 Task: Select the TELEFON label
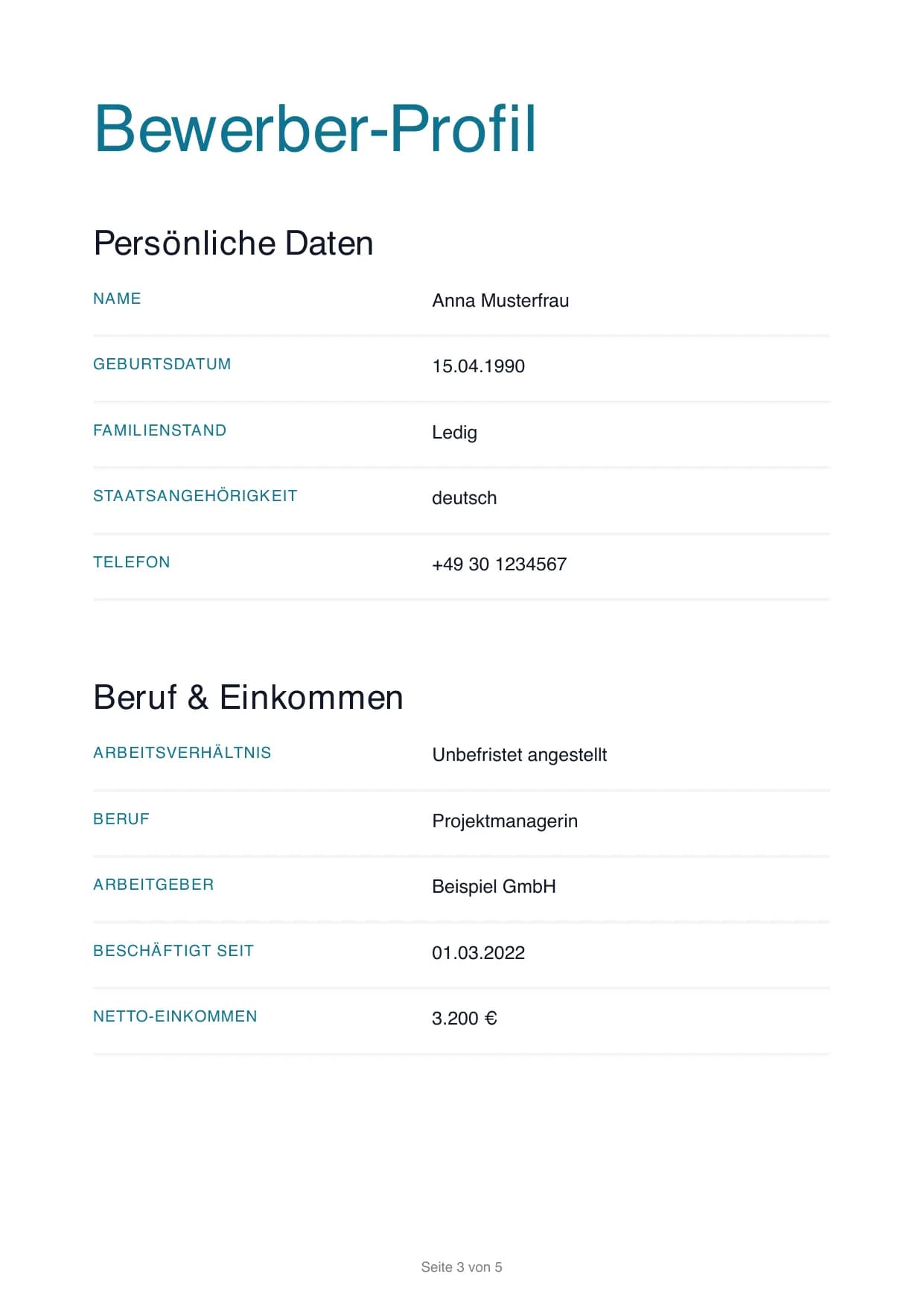pyautogui.click(x=131, y=562)
